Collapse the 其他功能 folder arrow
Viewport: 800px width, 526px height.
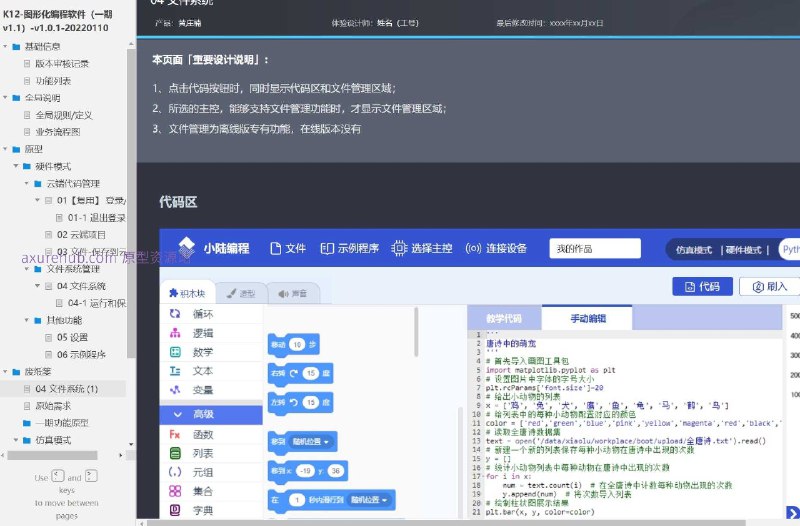[x=27, y=320]
